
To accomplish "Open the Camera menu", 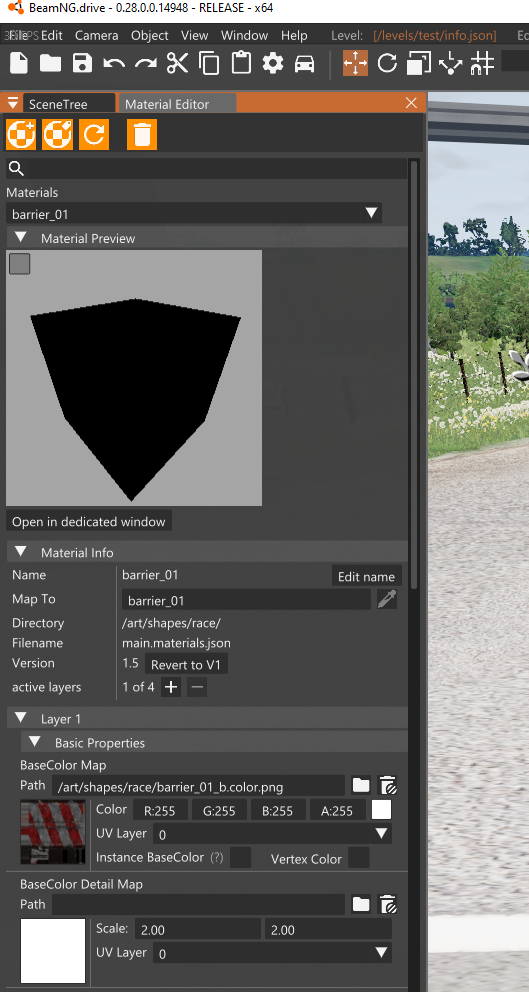I will tap(96, 35).
